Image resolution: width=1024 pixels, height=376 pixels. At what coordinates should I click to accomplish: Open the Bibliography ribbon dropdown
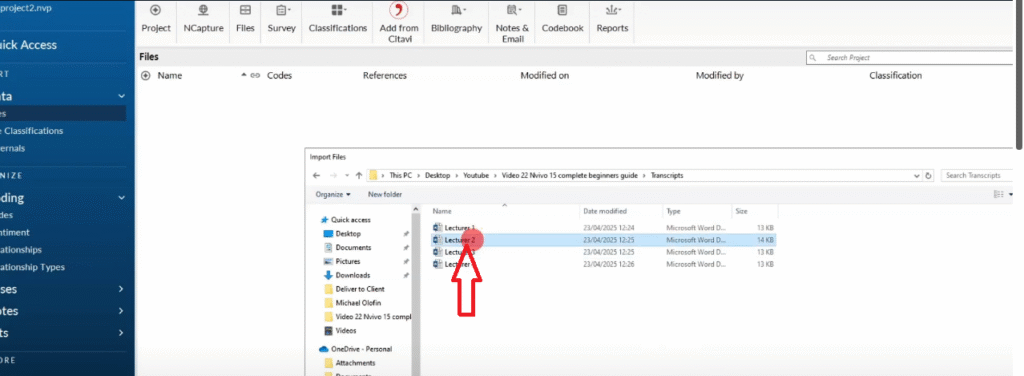click(x=456, y=19)
